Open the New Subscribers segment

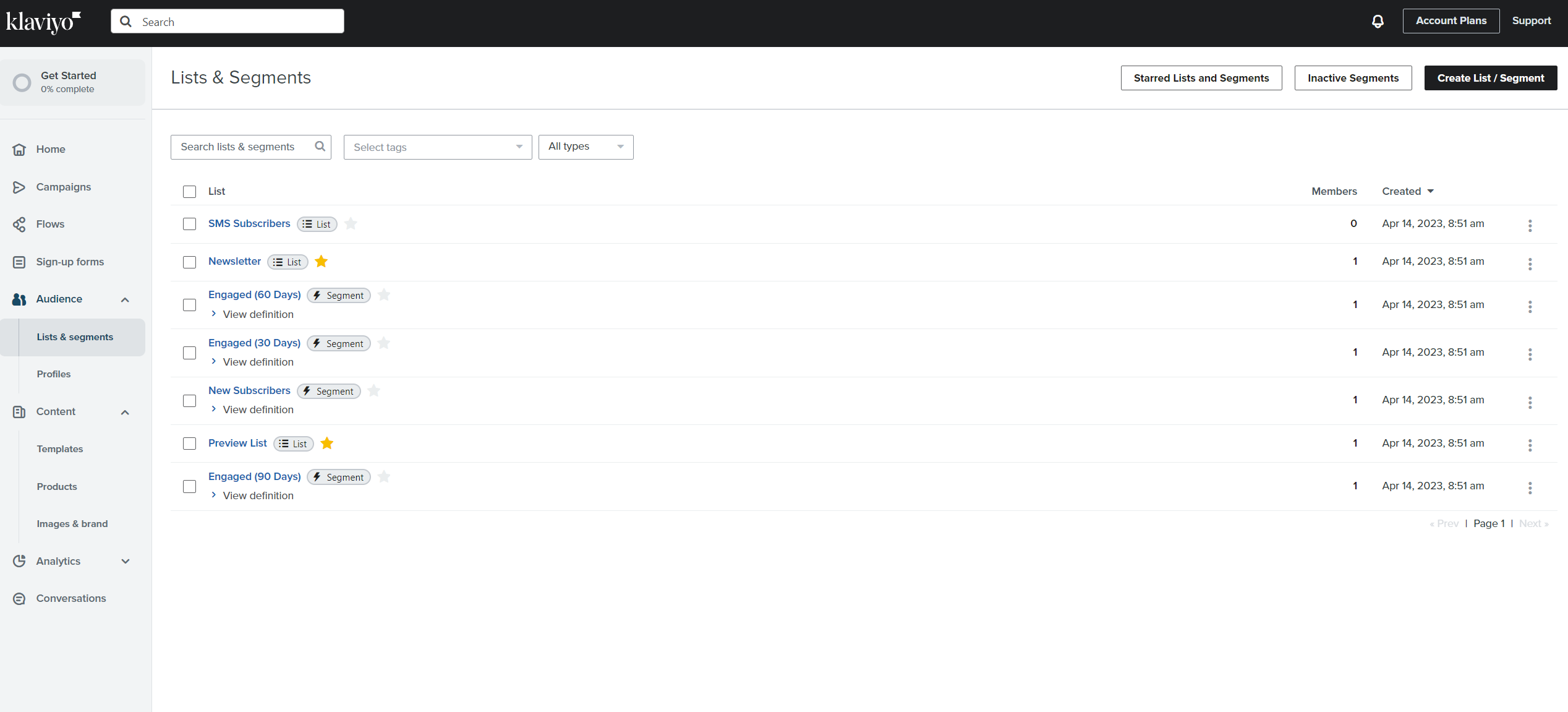249,390
